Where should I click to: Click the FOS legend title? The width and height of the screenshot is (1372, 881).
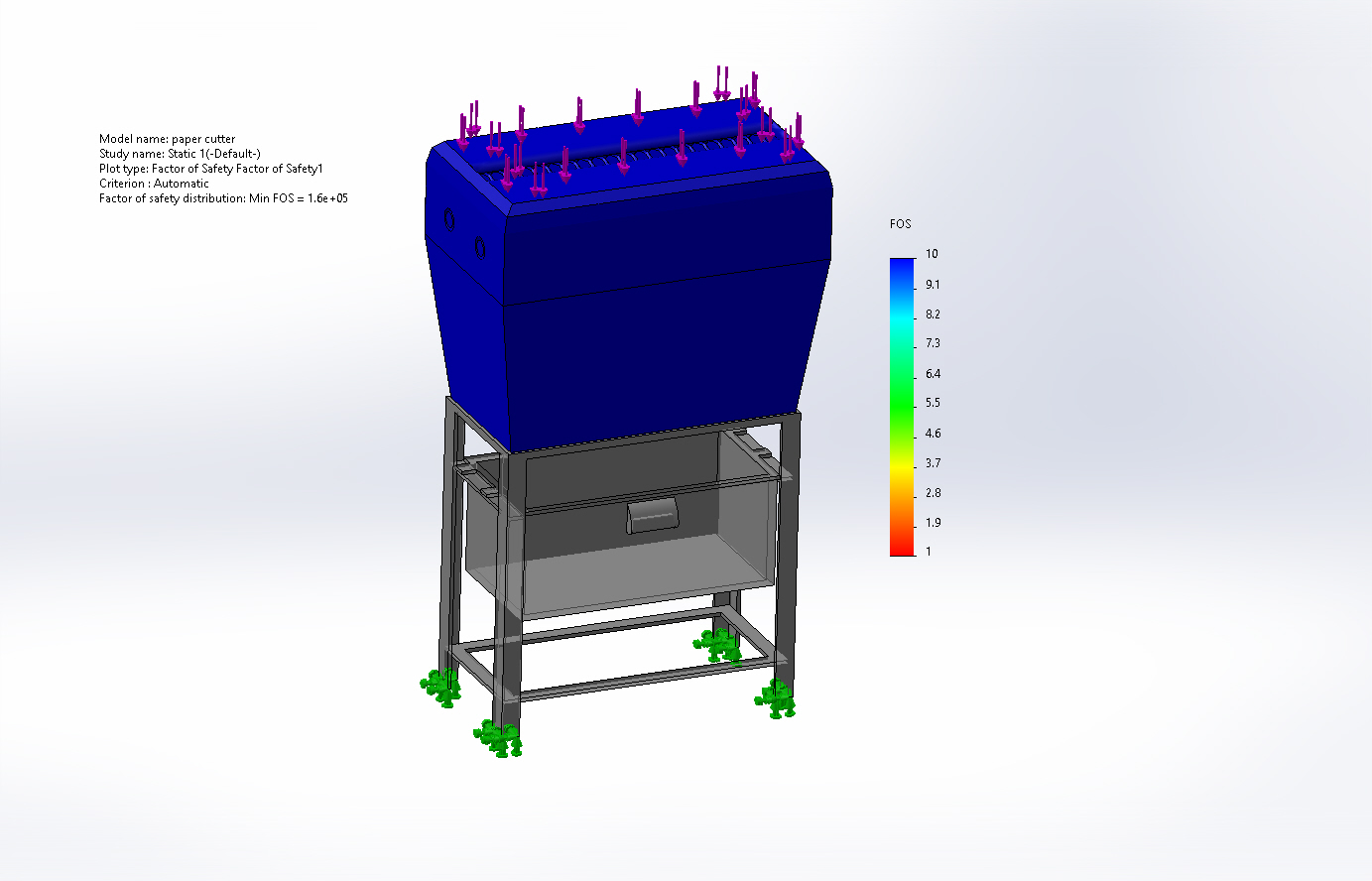coord(900,224)
